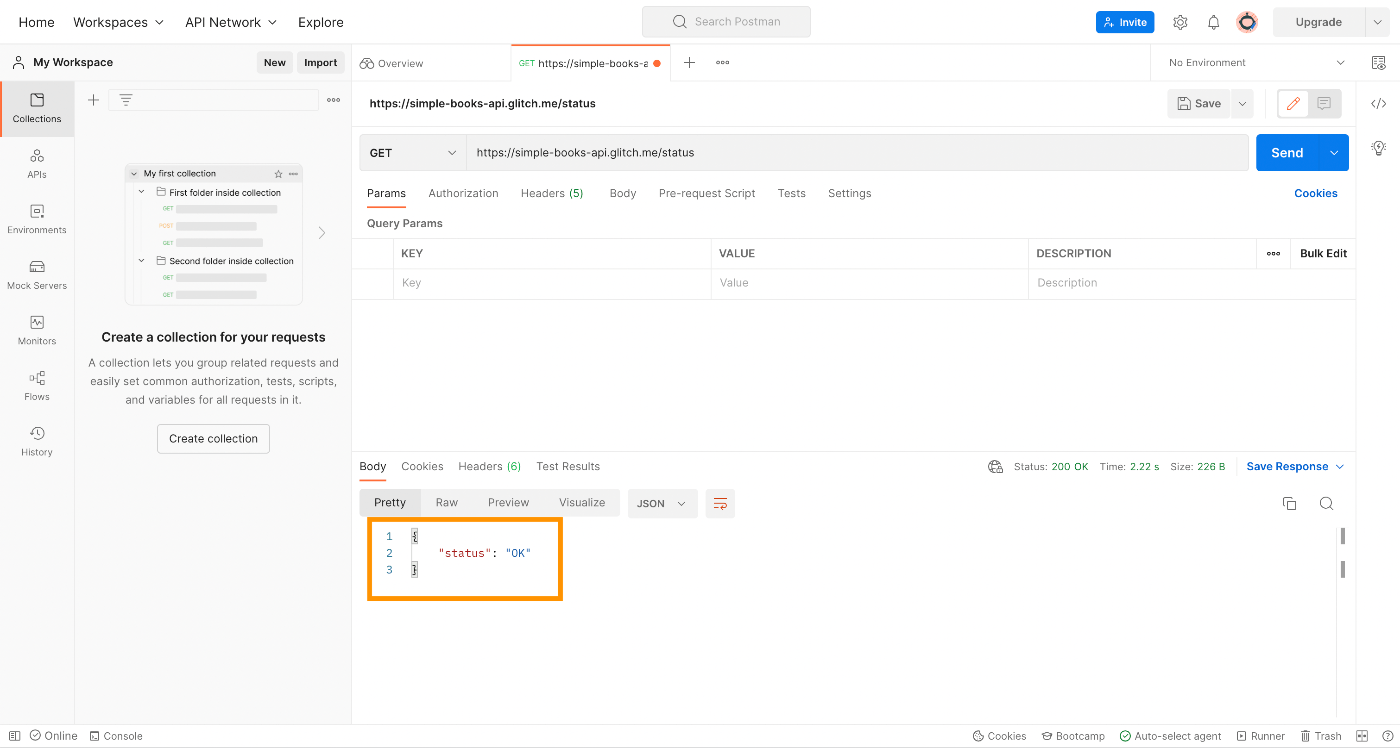This screenshot has width=1400, height=748.
Task: Open a new request tab with plus icon
Action: tap(689, 62)
